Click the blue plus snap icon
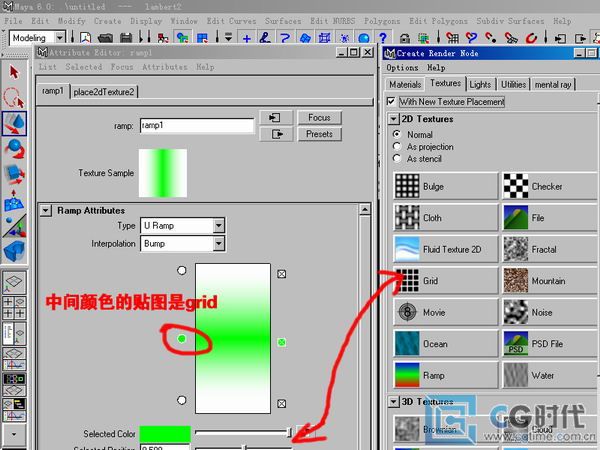 click(247, 38)
